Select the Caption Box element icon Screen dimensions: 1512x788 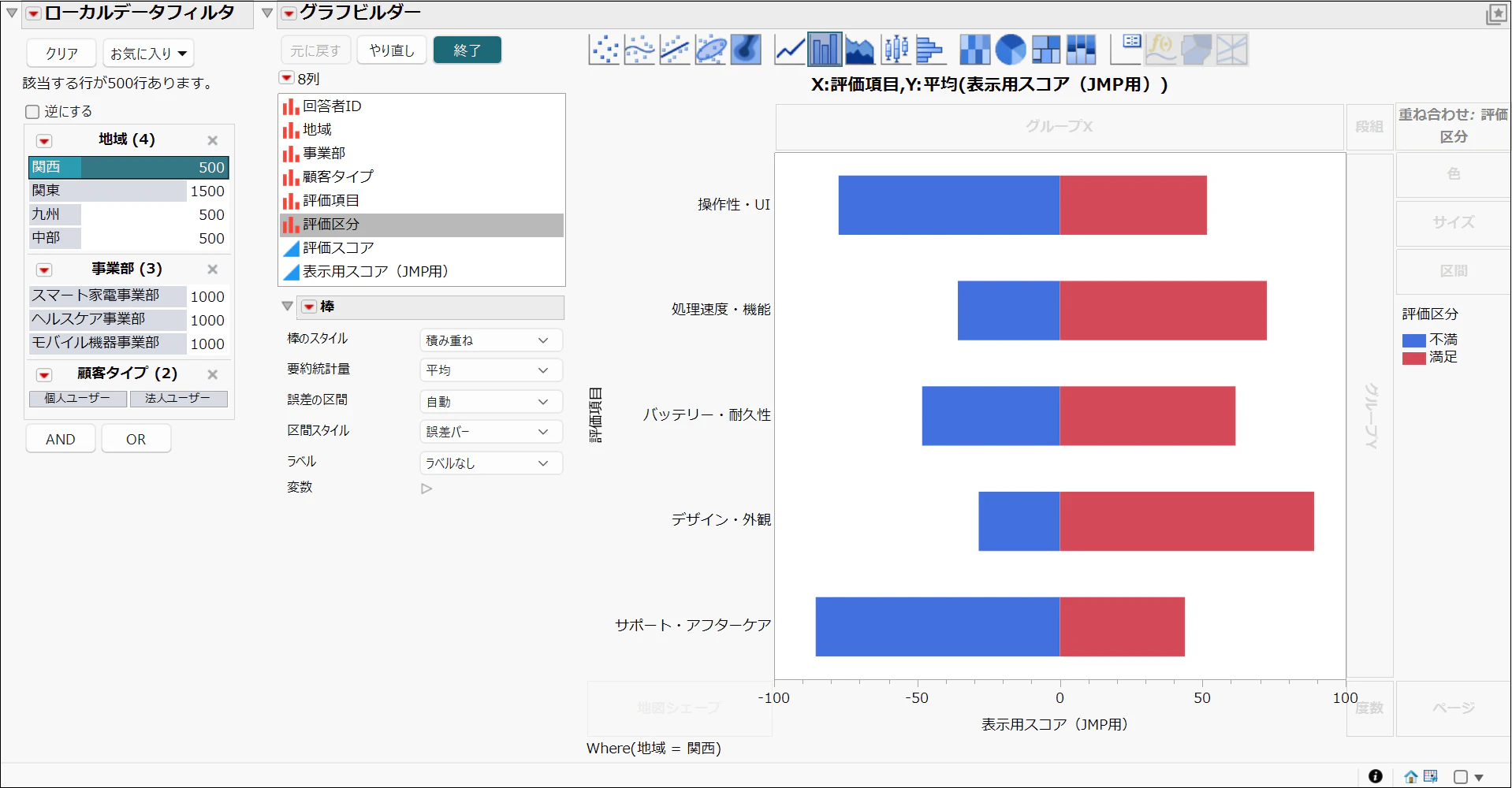1126,50
